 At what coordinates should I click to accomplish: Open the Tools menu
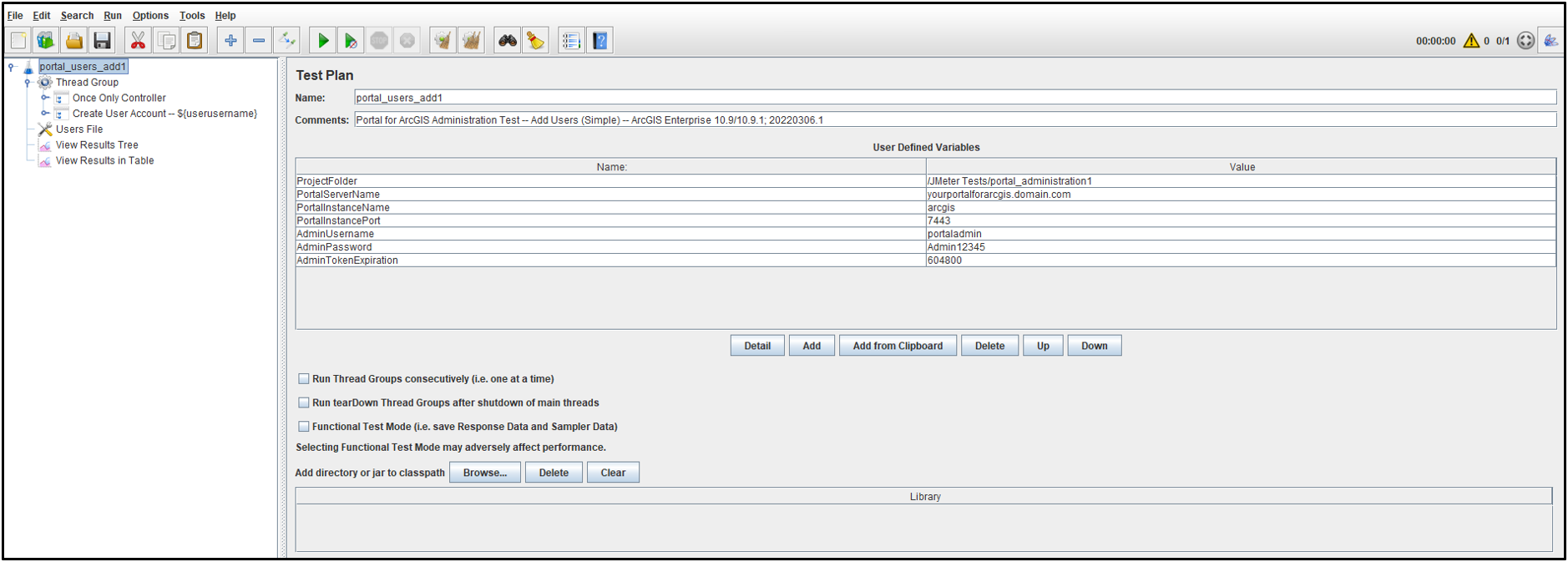click(x=192, y=15)
